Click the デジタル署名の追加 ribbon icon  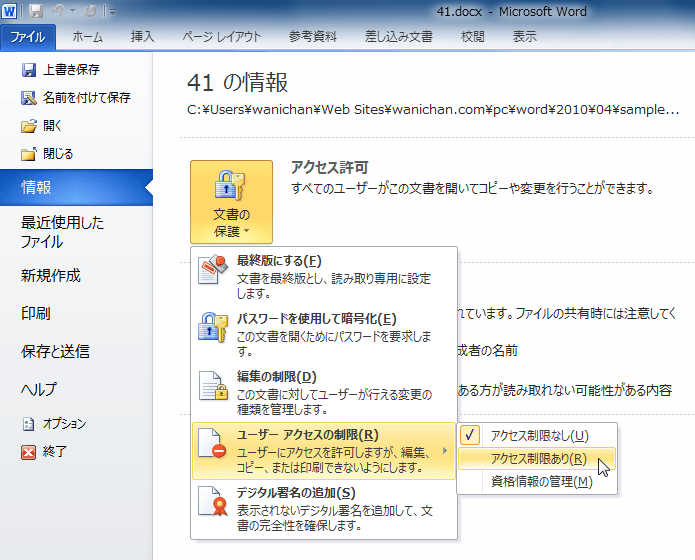[213, 501]
